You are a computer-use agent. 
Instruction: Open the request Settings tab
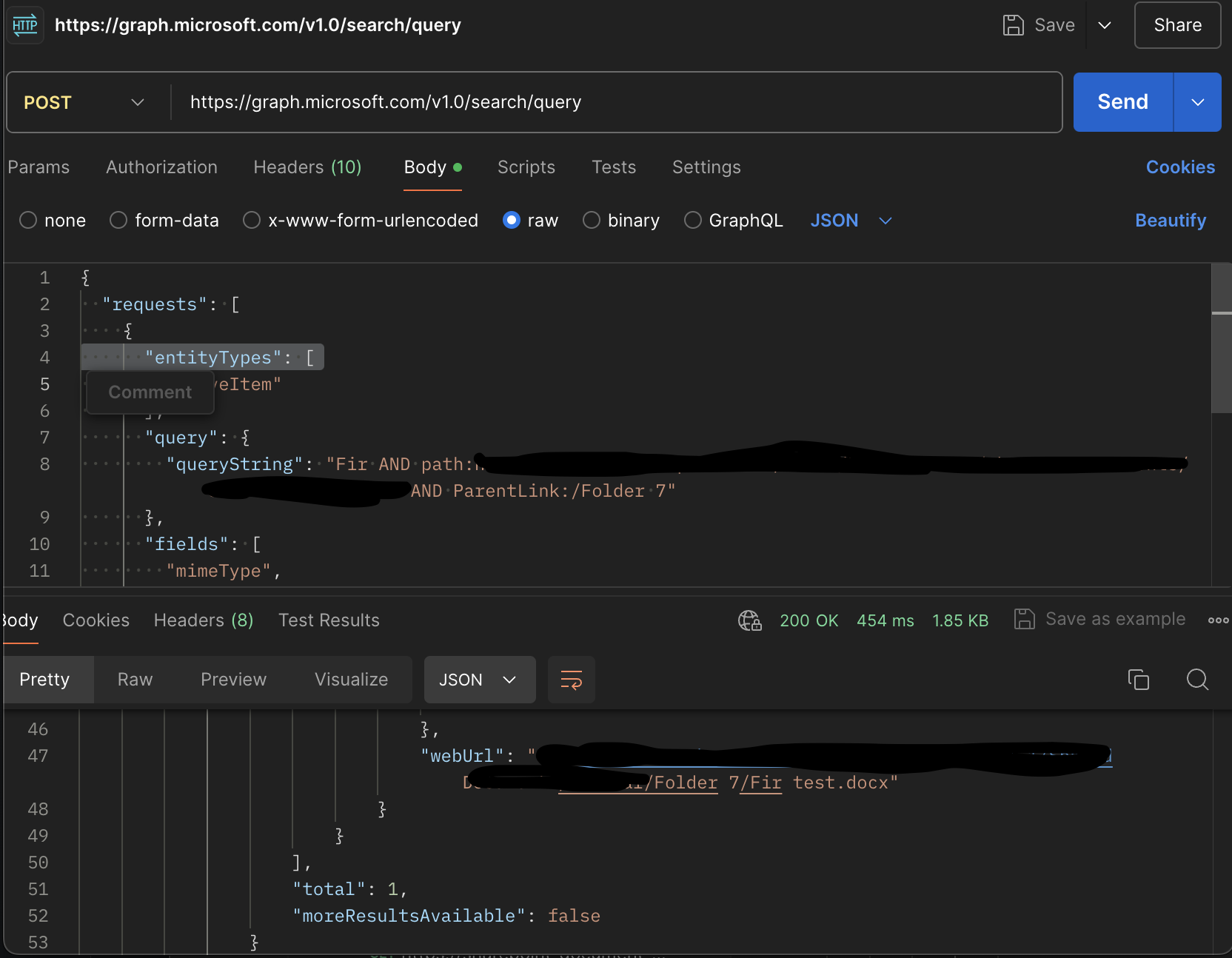coord(706,167)
